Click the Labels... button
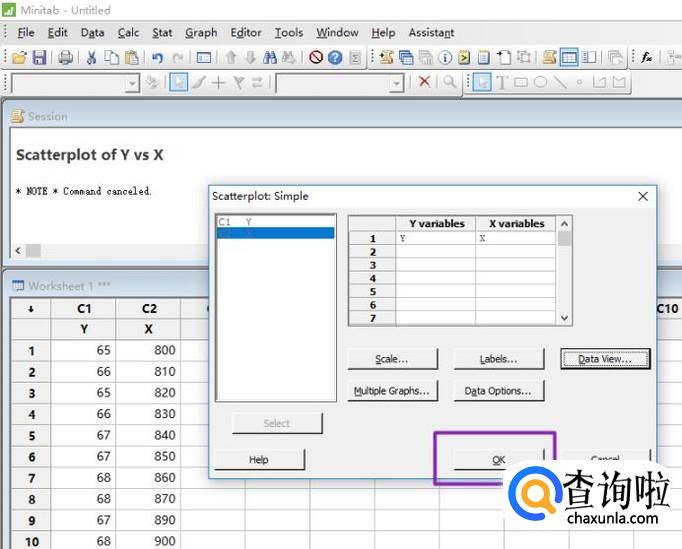The image size is (682, 549). click(x=498, y=359)
